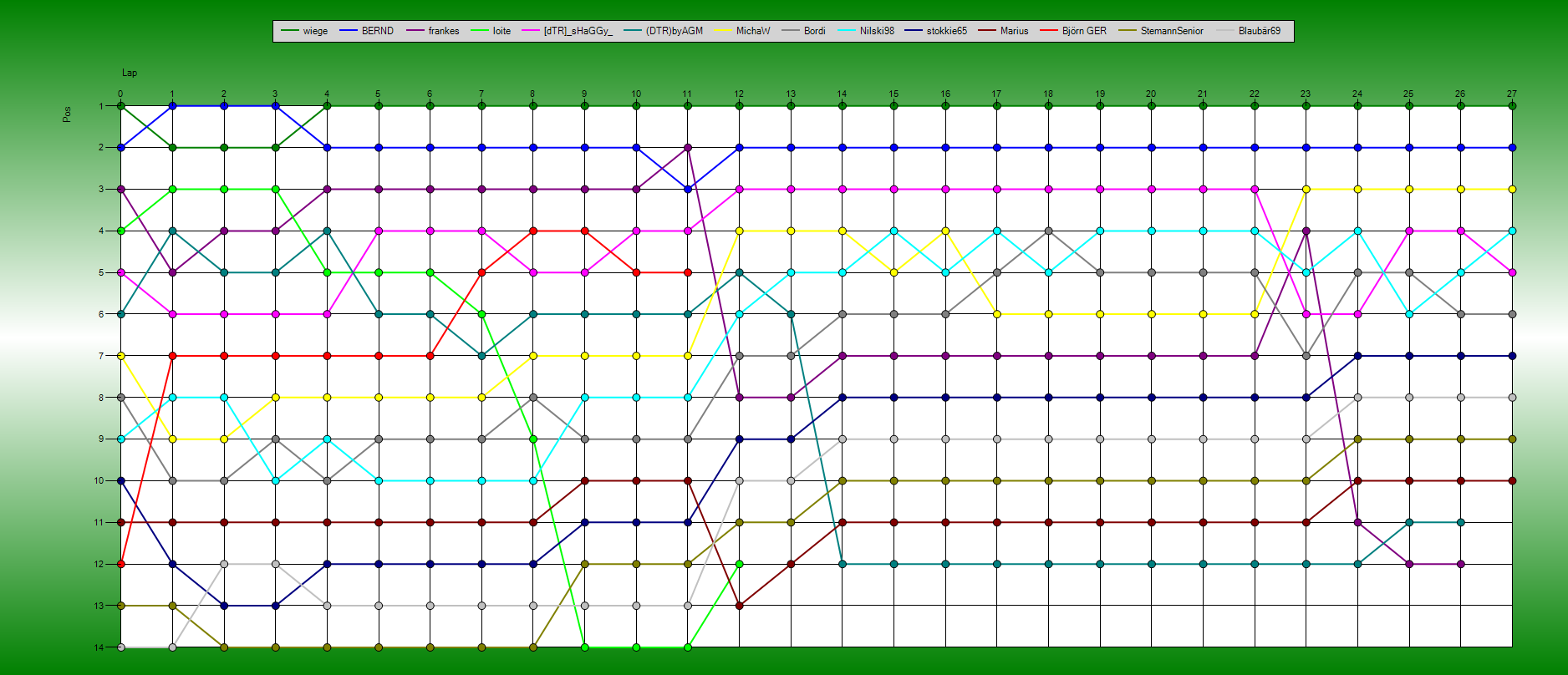This screenshot has height=675, width=1568.
Task: Click Marius' dark red point at lap 27, position 10
Action: click(1512, 481)
